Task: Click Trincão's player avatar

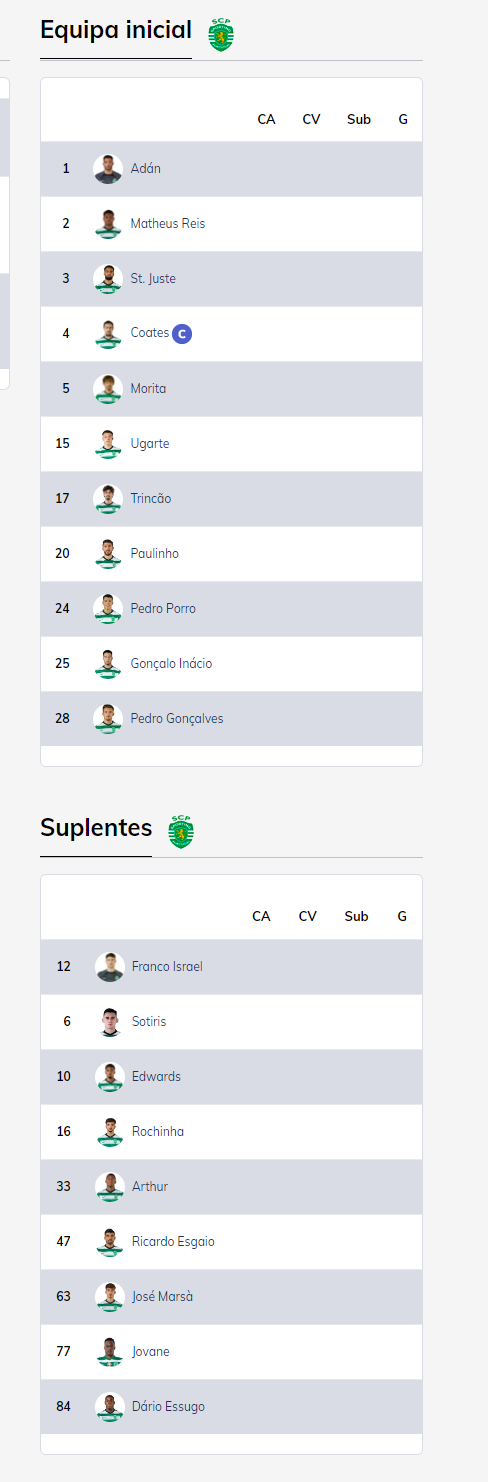Action: 108,499
